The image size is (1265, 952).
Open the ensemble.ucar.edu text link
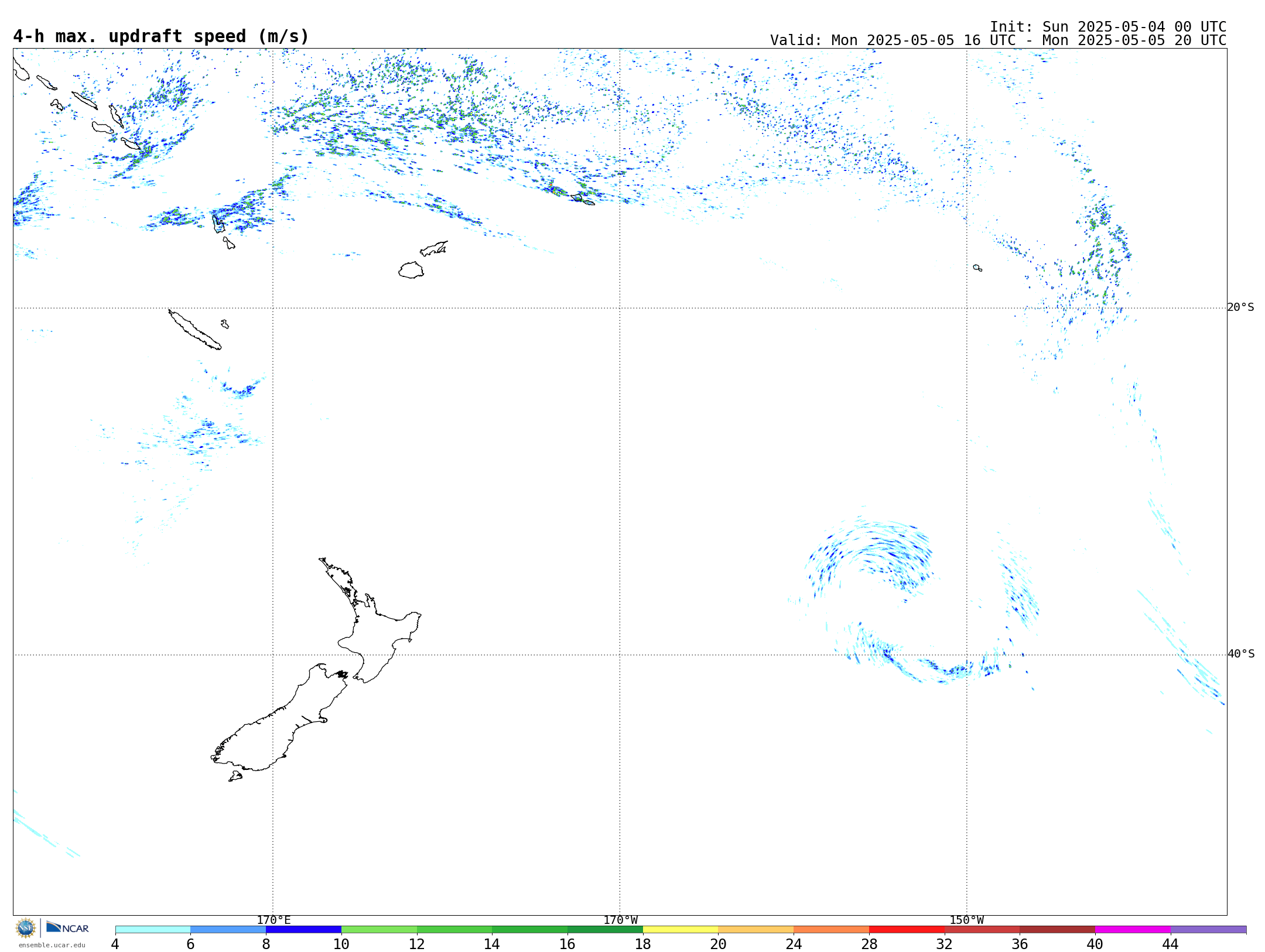pyautogui.click(x=52, y=945)
